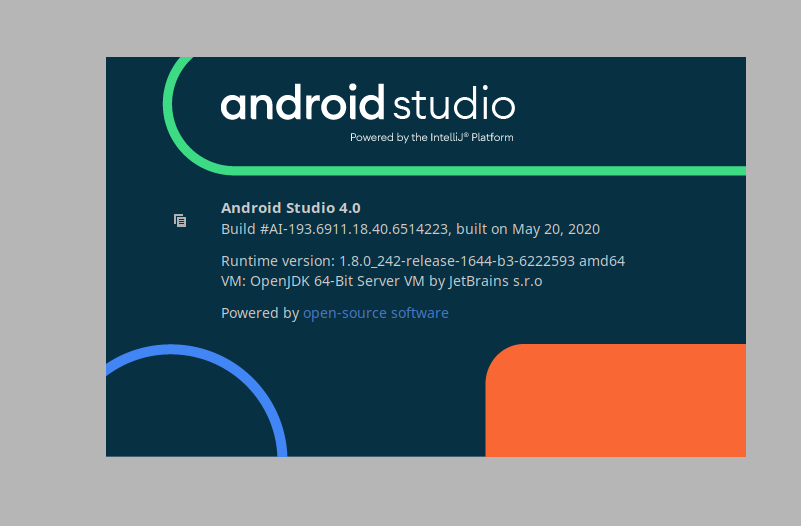Click the Build #AI-193.6911.18.40.6514223 line

(x=410, y=229)
